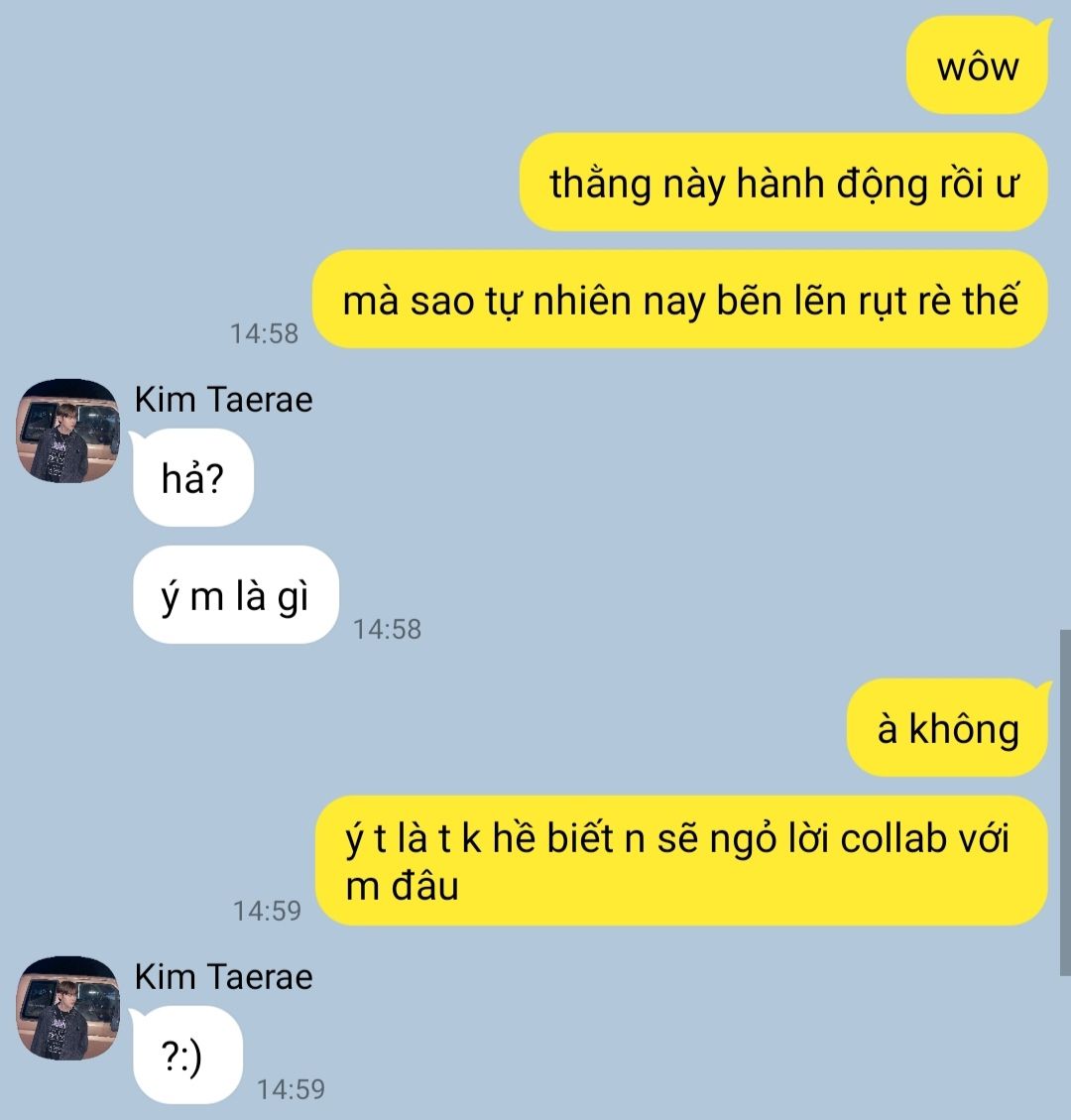Select the "ý m là gì" message bubble
Screen dimensions: 1071x1120
tap(236, 594)
